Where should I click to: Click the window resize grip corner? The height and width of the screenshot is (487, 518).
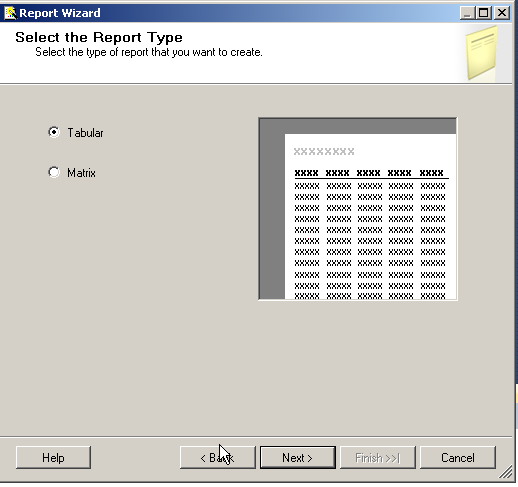(506, 472)
